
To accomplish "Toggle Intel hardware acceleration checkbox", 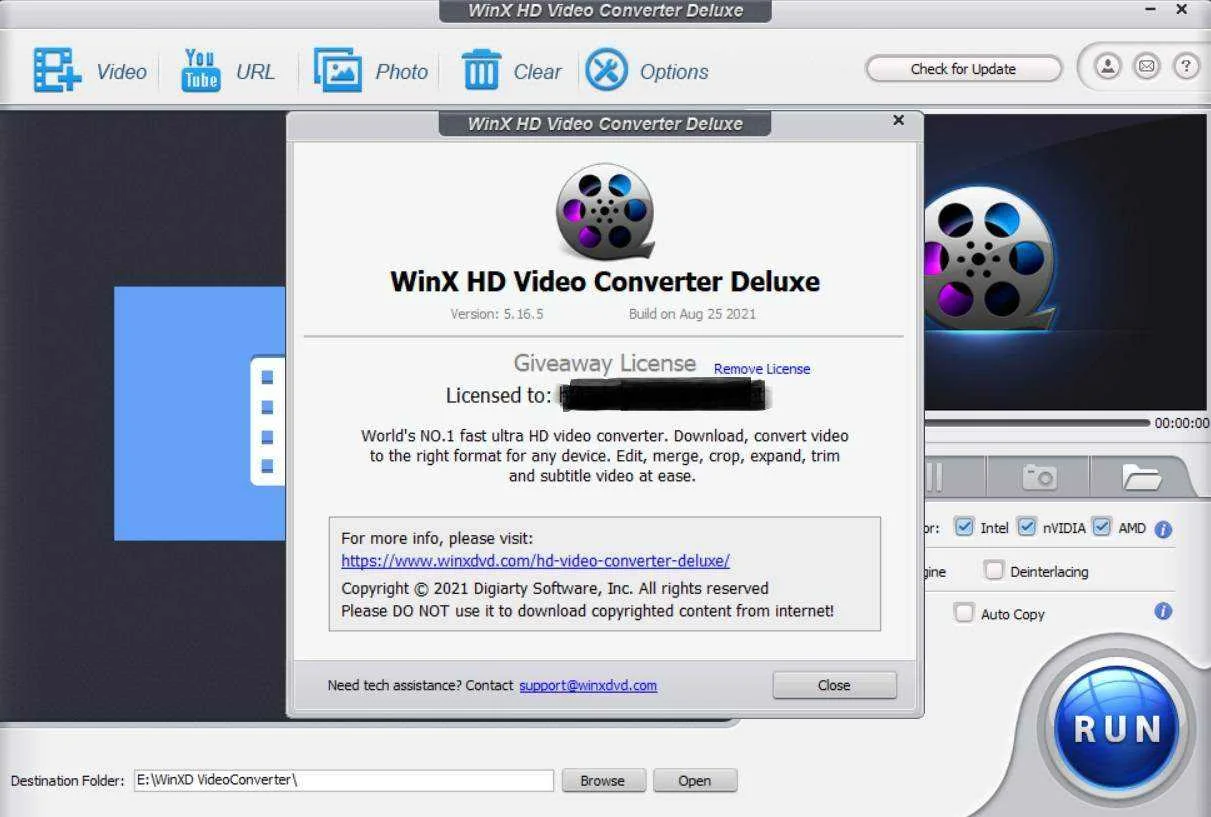I will (964, 527).
